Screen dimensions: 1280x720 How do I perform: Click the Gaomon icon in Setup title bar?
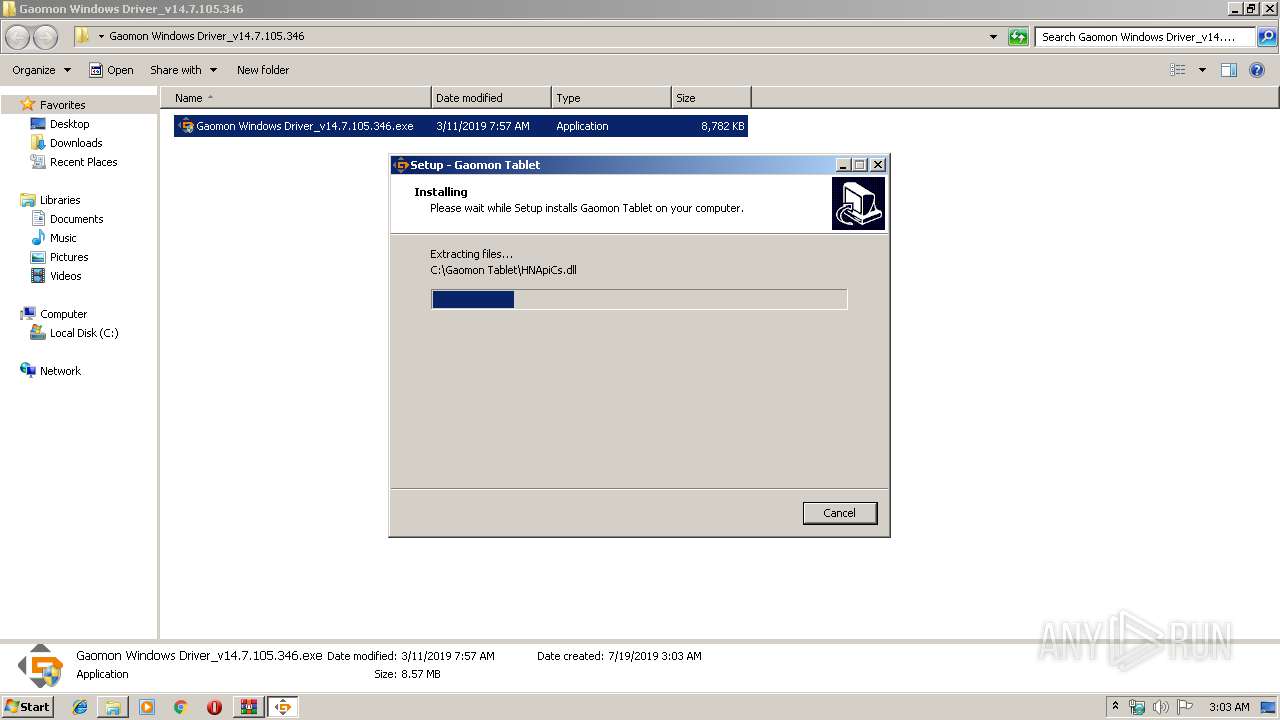coord(401,165)
